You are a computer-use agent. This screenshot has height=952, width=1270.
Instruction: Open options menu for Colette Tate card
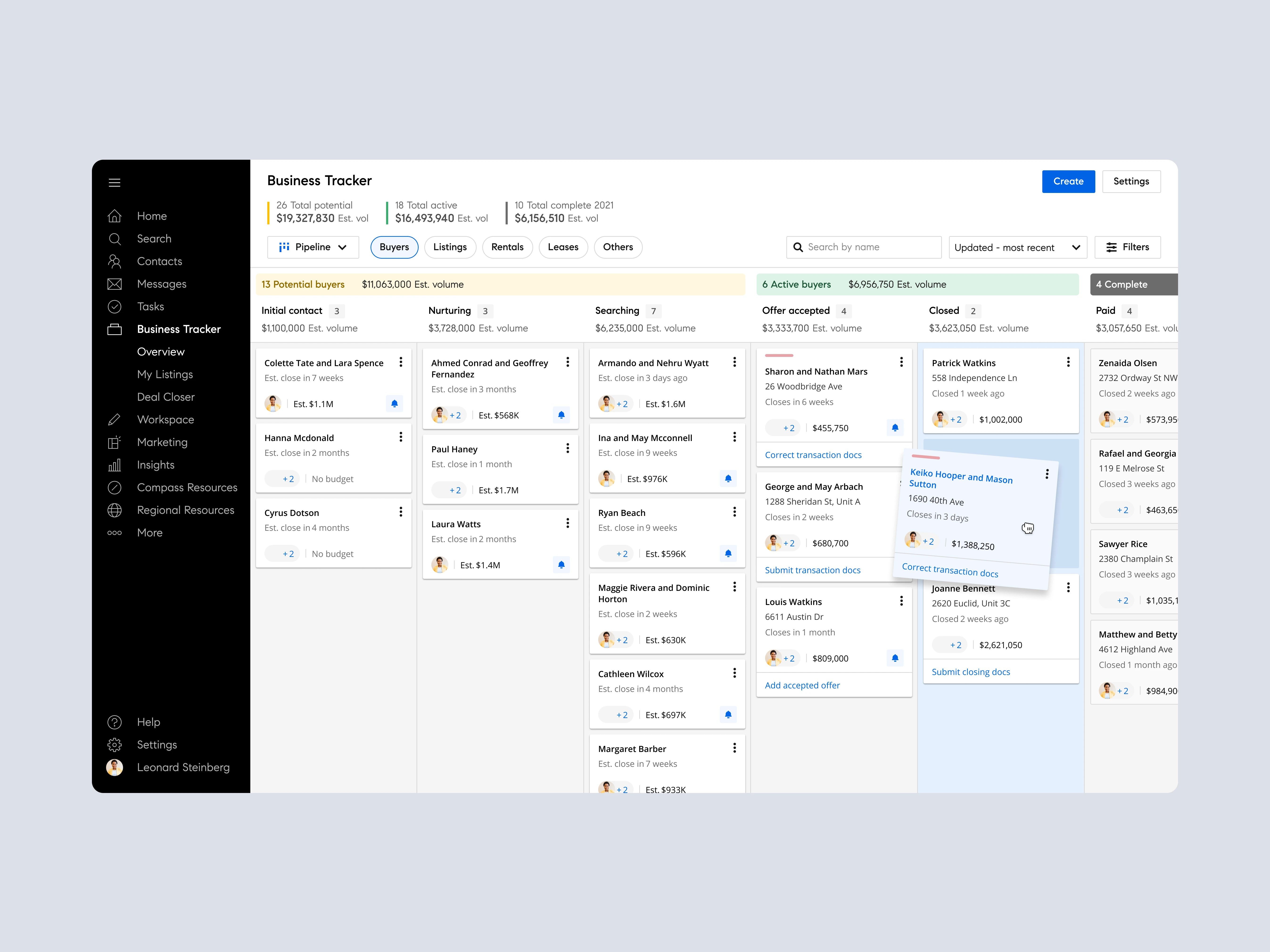coord(401,362)
